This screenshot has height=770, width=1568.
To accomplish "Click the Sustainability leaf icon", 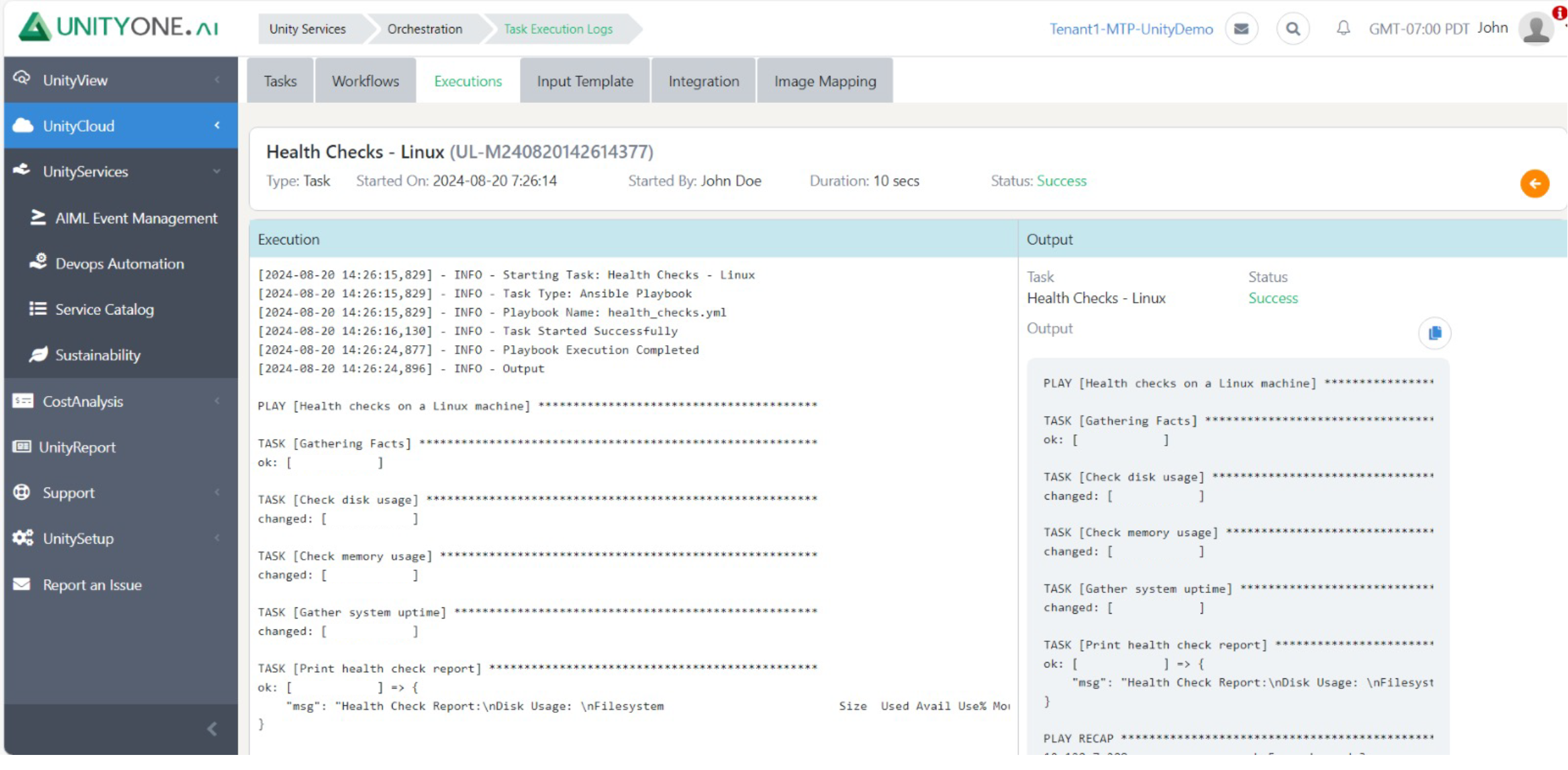I will (38, 355).
